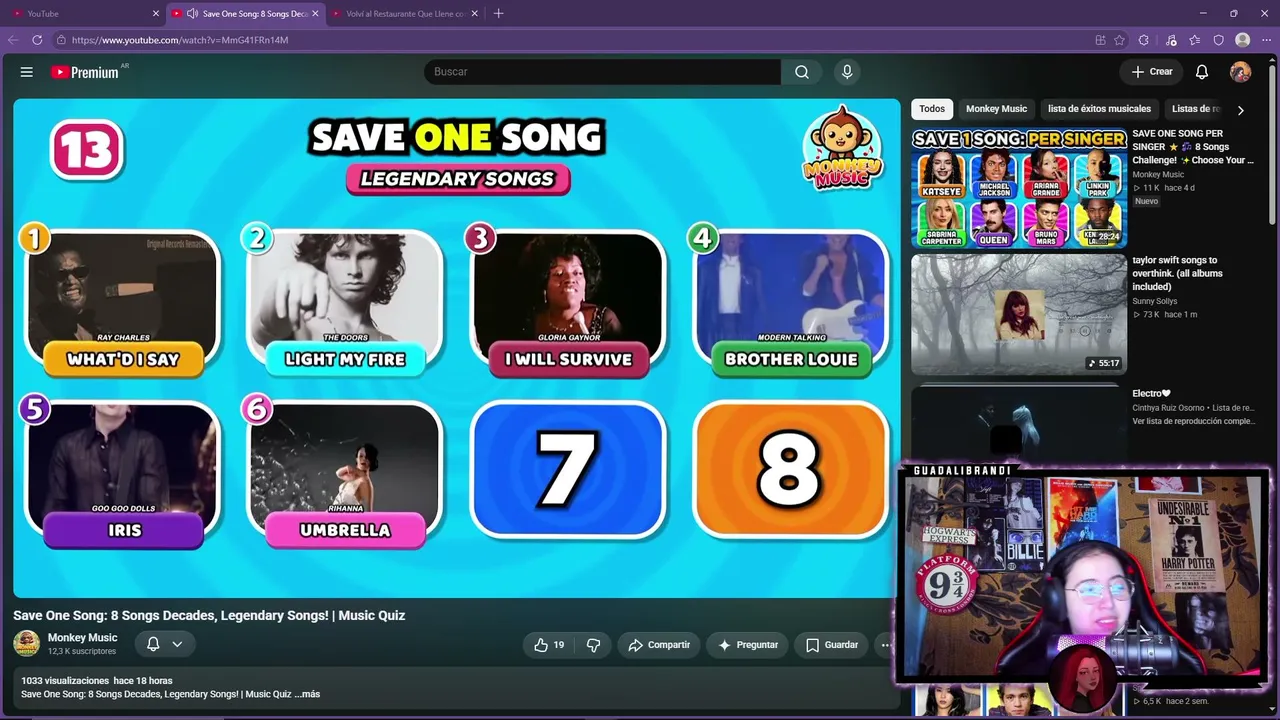Viewport: 1280px width, 720px height.
Task: Open the taylor swift foggy forest thumbnail
Action: 1019,314
